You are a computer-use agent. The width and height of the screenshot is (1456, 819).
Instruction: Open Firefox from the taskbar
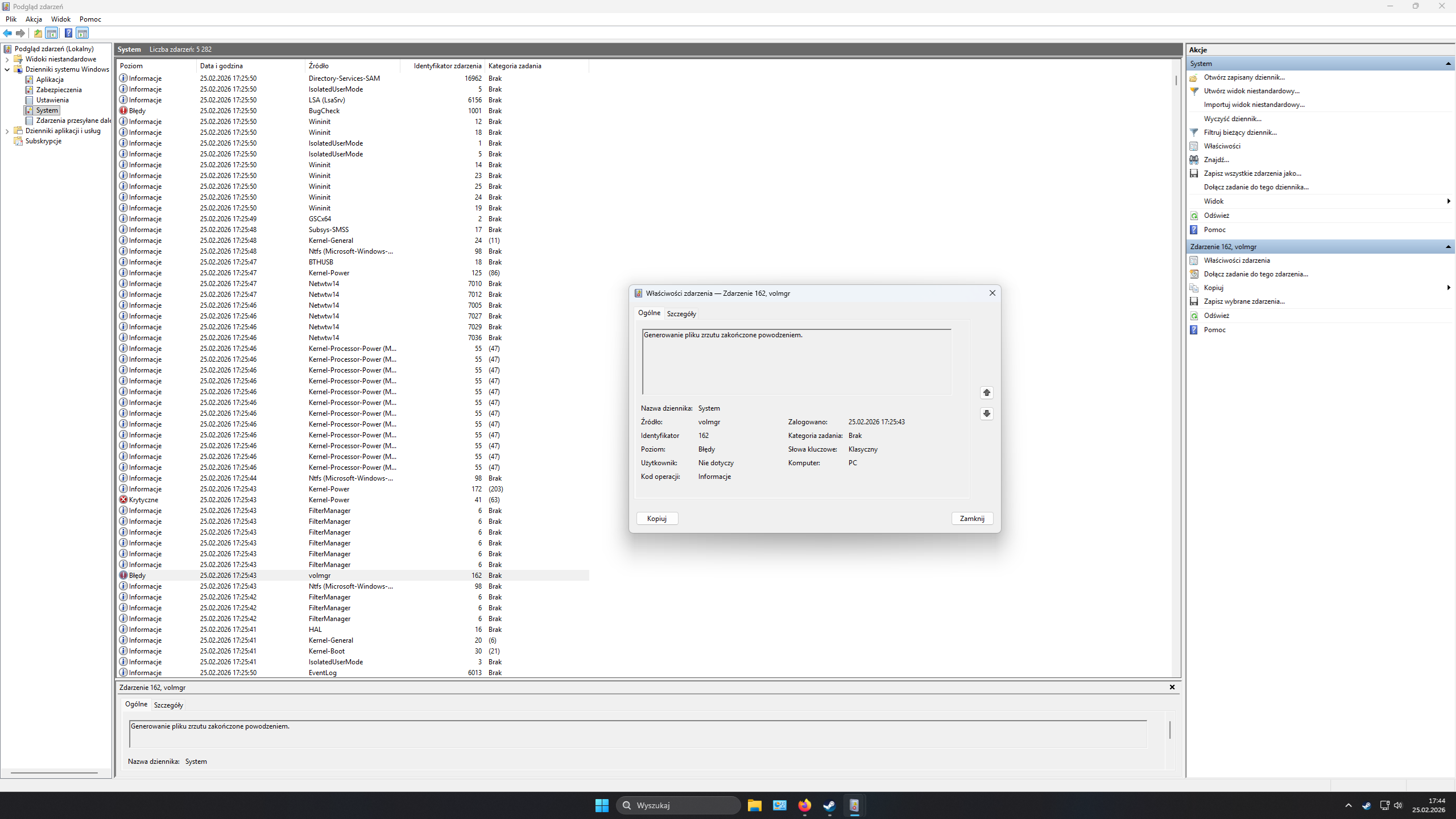(x=804, y=805)
